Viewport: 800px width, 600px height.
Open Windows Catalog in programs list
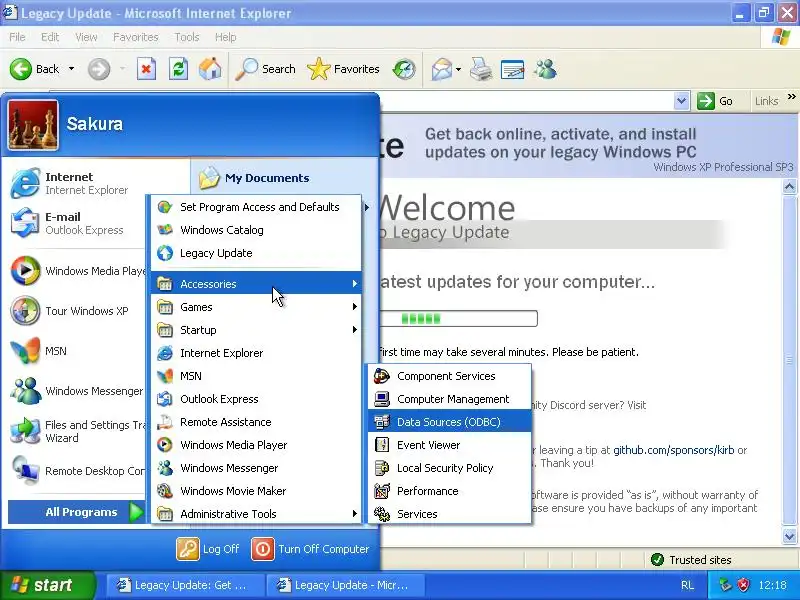click(256, 230)
